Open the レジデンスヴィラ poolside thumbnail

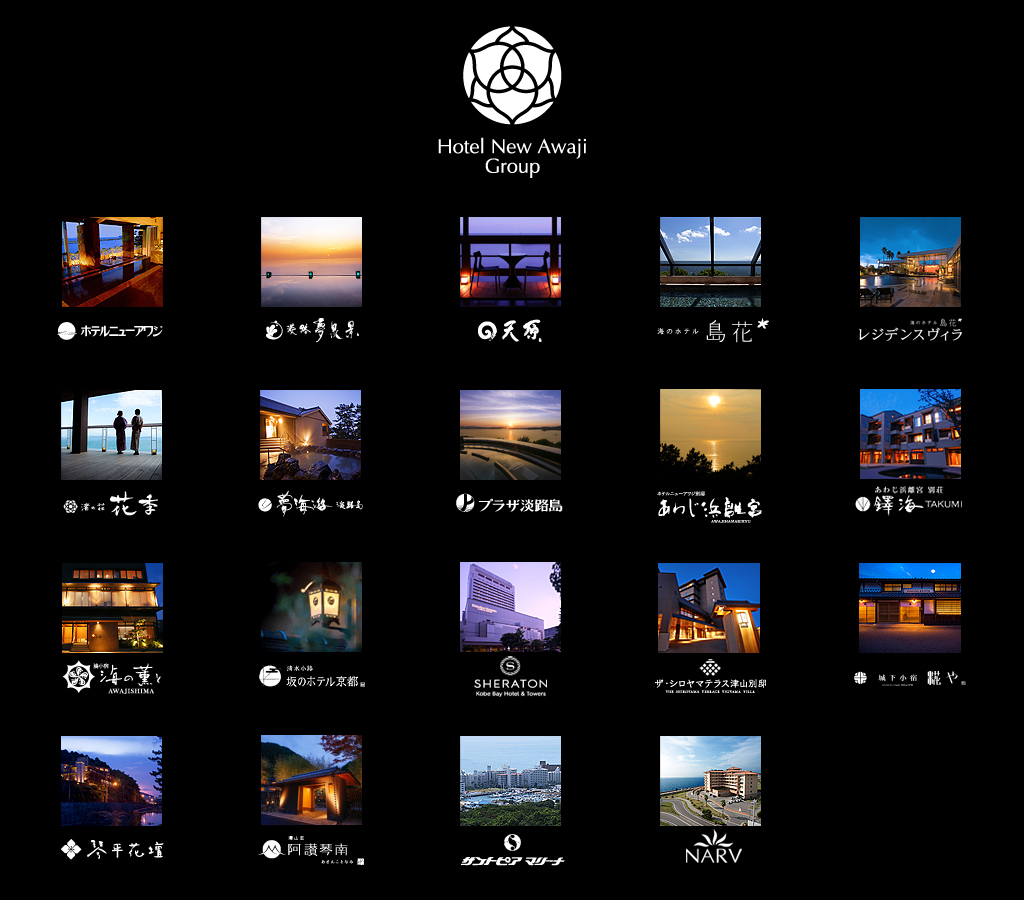[910, 262]
